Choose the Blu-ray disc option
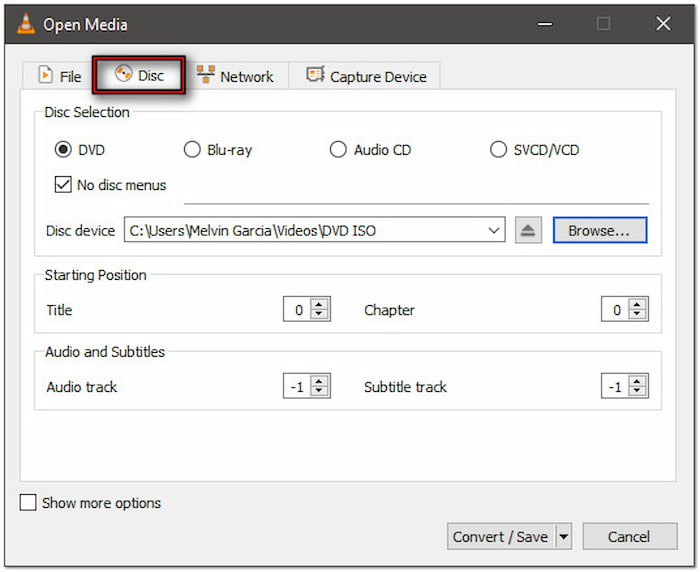 pos(192,150)
